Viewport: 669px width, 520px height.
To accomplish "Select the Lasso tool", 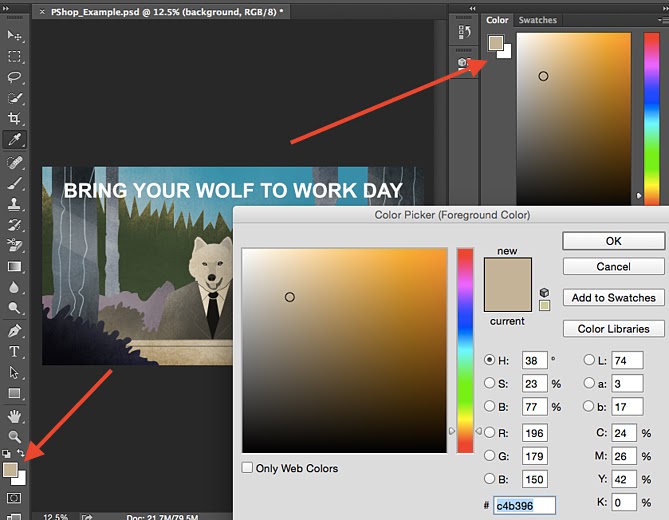I will (x=14, y=77).
